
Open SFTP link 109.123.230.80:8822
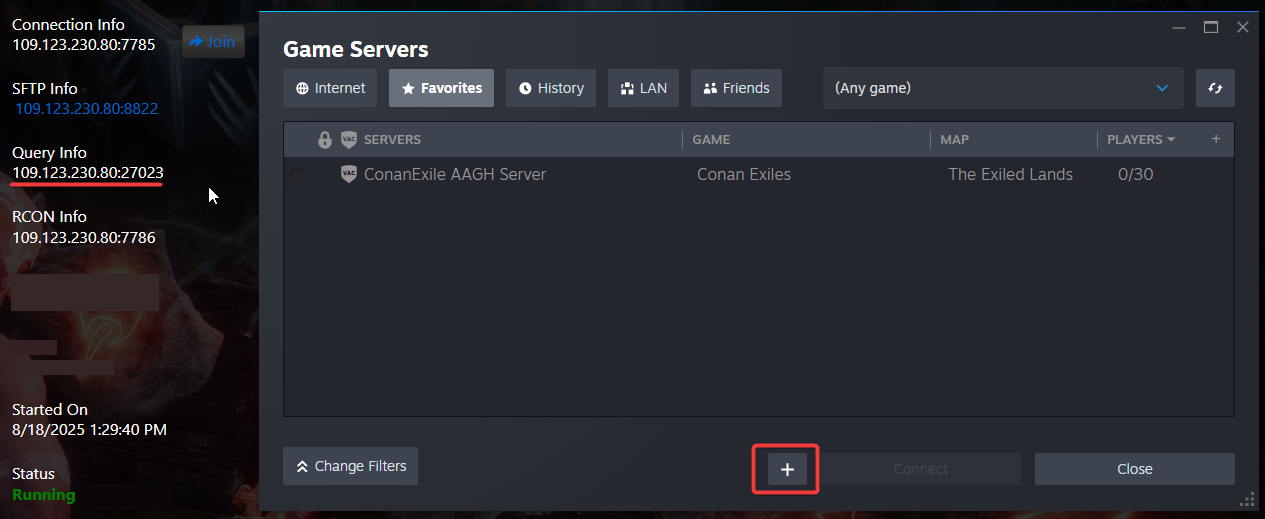point(87,108)
